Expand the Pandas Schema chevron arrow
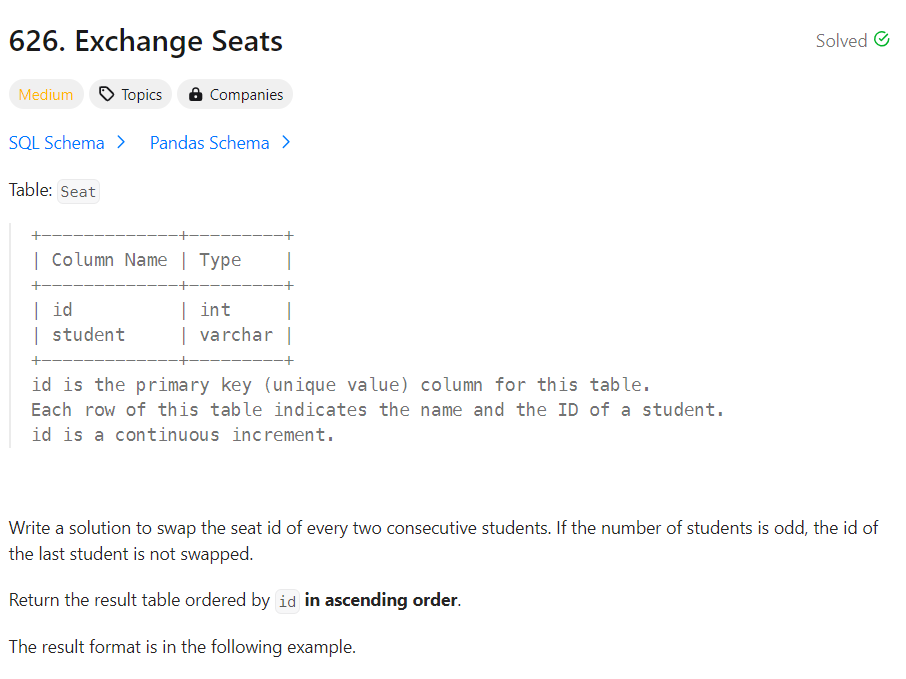 tap(286, 142)
